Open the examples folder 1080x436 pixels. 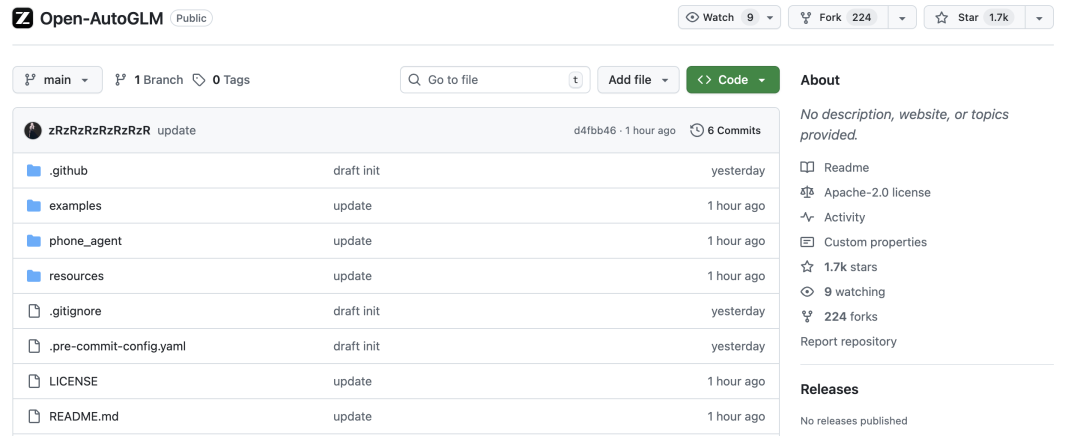click(75, 206)
